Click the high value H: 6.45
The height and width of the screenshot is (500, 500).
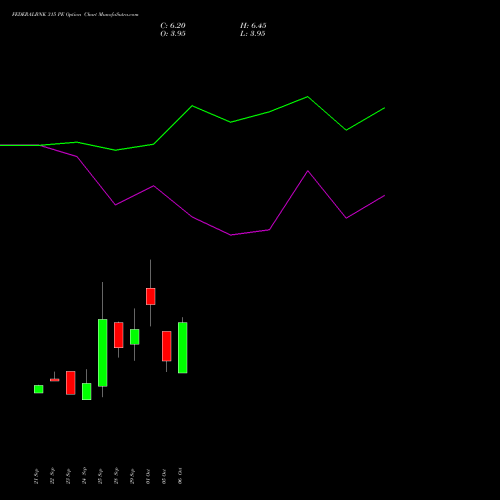[253, 25]
